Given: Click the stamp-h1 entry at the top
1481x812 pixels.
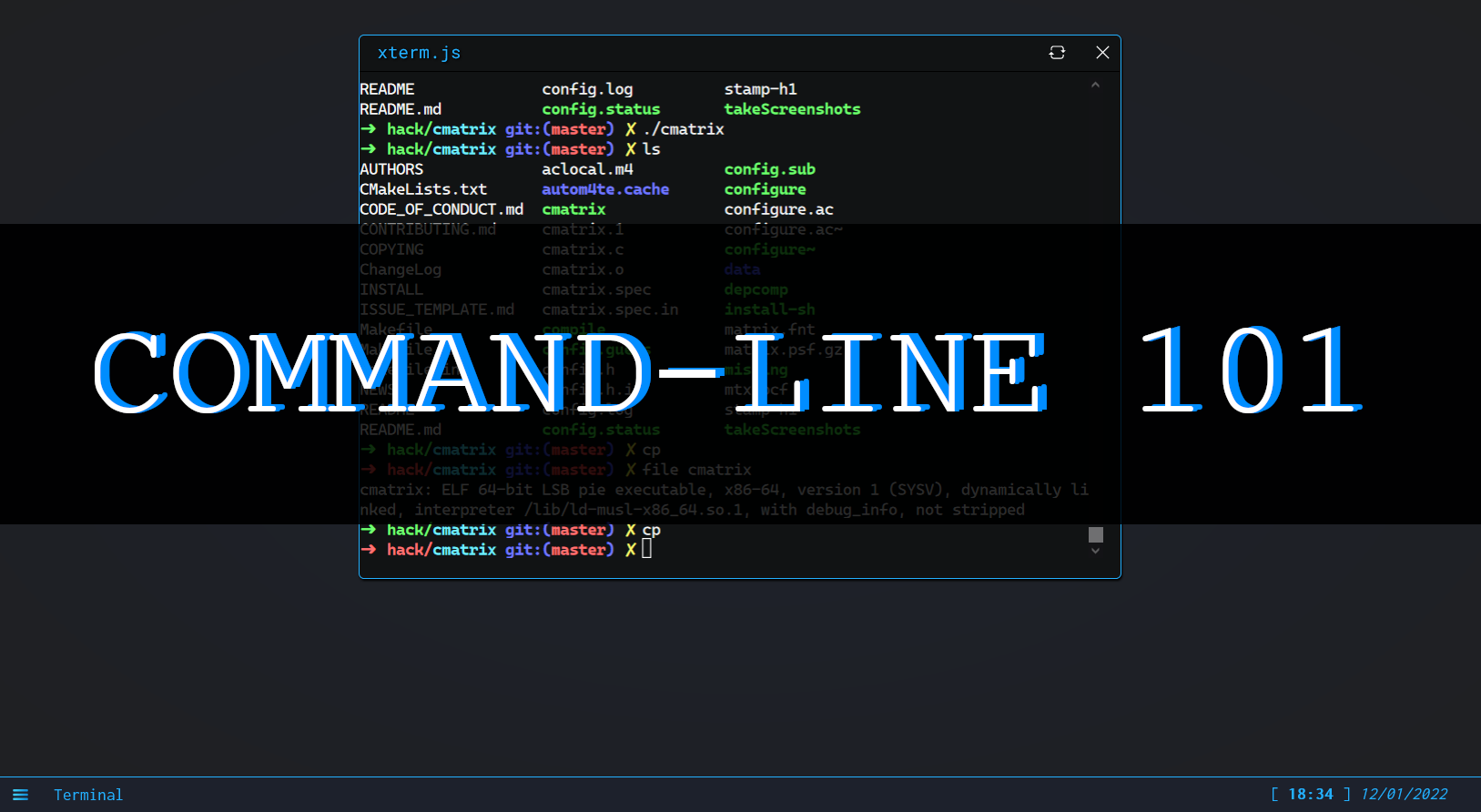Looking at the screenshot, I should (x=760, y=89).
